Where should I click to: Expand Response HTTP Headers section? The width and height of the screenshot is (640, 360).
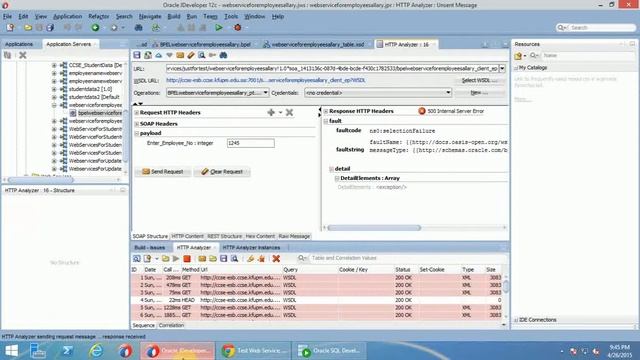pos(326,111)
